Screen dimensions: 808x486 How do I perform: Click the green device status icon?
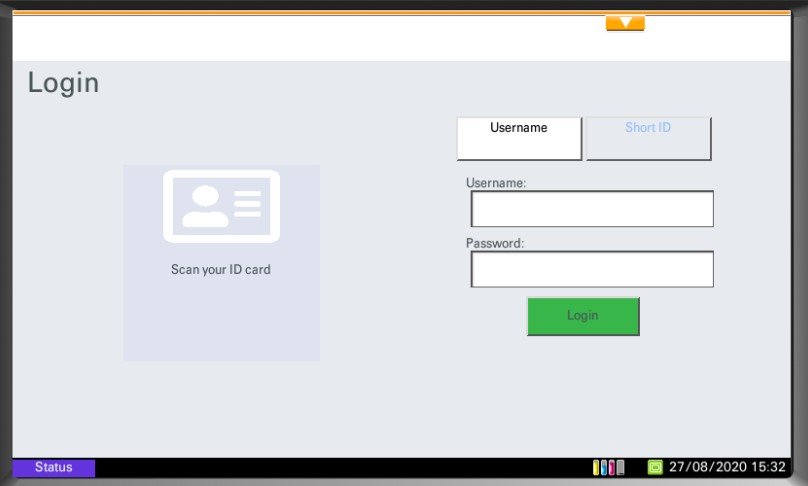pos(655,467)
